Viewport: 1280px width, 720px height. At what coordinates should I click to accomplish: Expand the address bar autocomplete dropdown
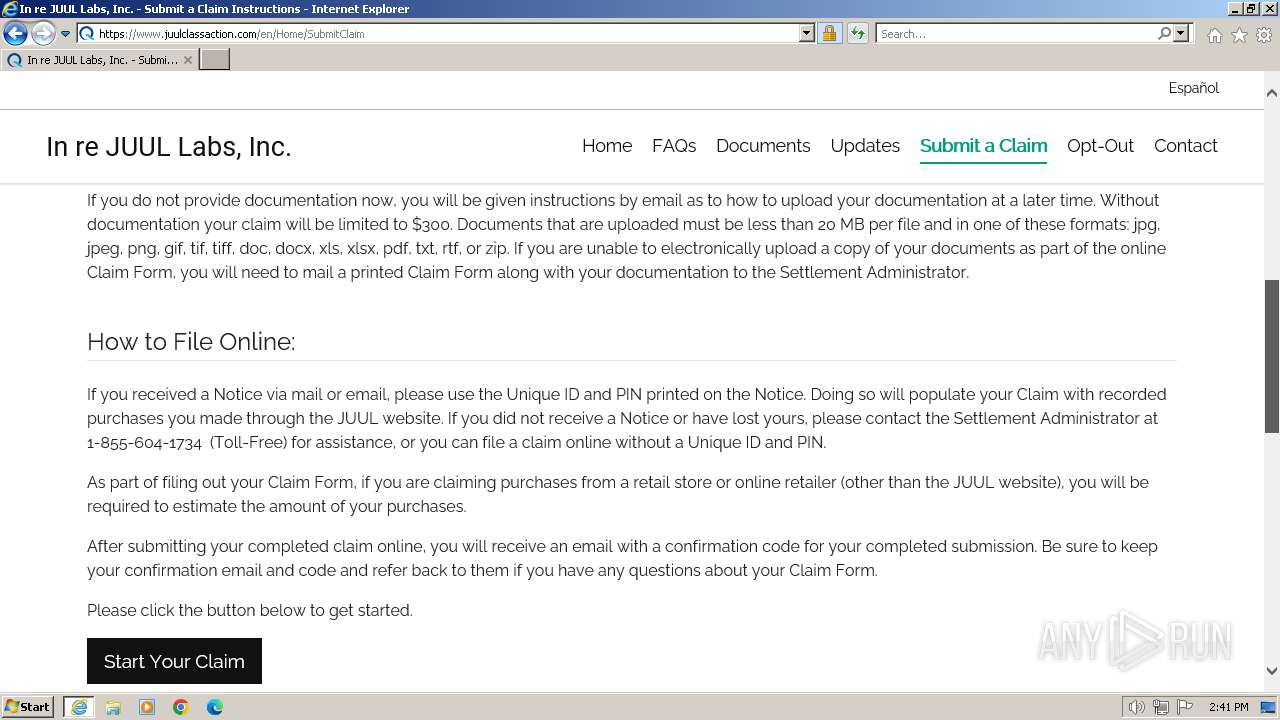[x=807, y=33]
